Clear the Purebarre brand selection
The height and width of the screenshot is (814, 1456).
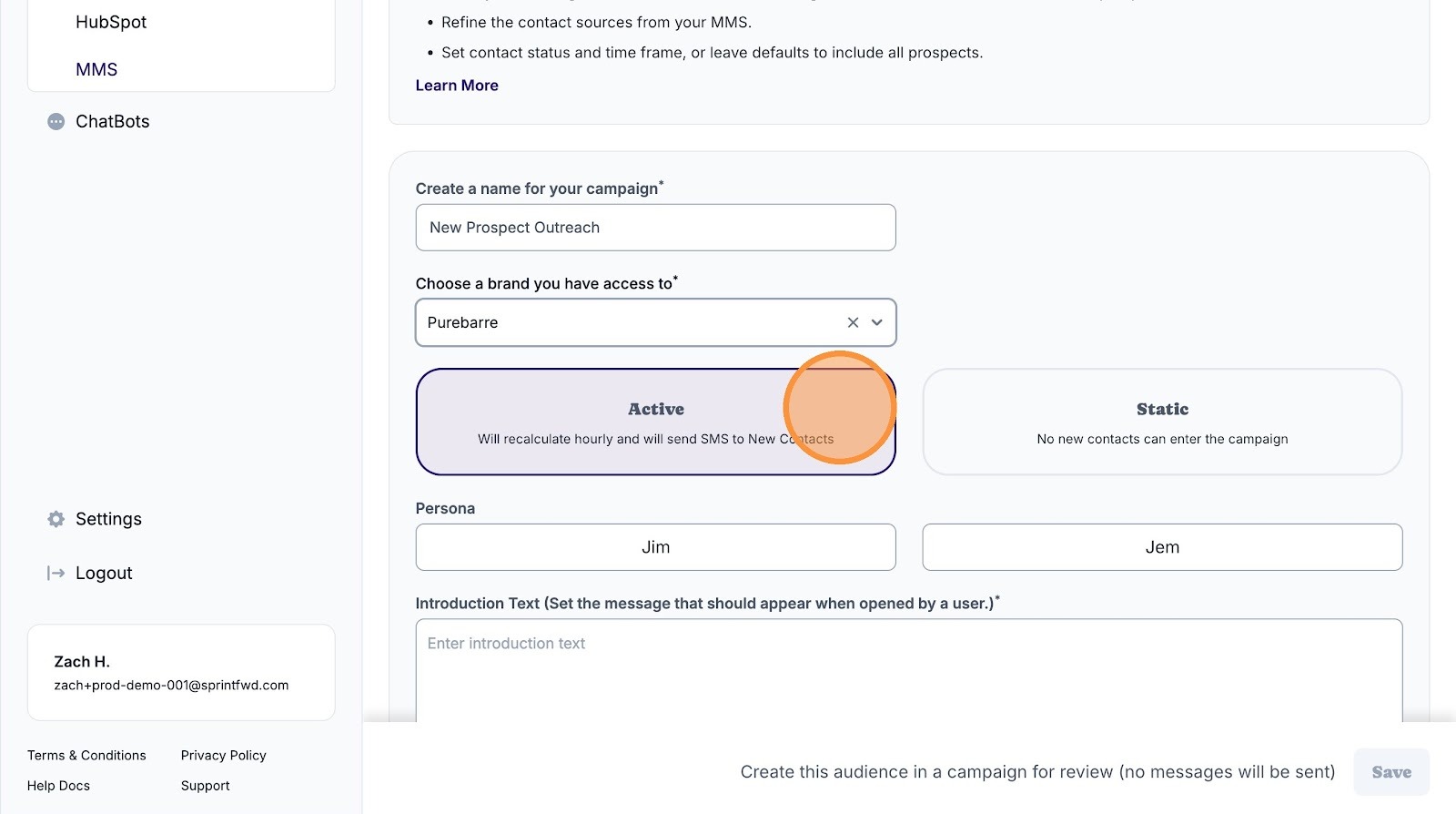[x=853, y=322]
